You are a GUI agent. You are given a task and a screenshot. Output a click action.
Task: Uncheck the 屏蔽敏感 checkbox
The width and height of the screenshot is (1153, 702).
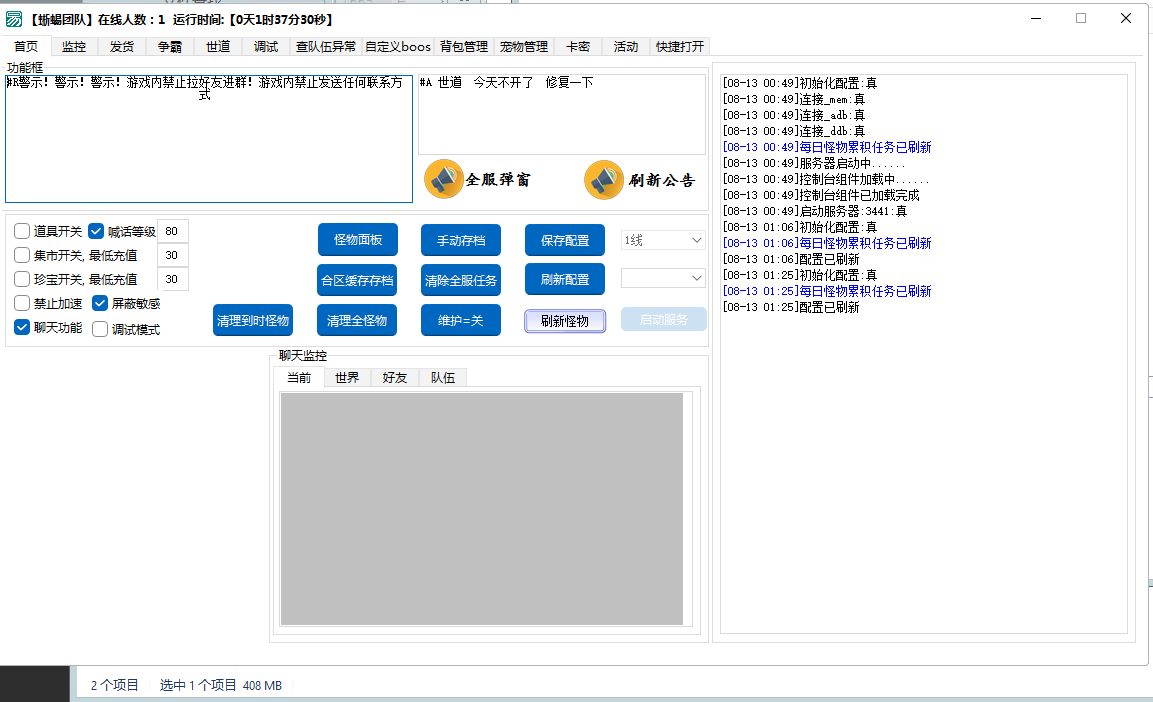tap(100, 303)
